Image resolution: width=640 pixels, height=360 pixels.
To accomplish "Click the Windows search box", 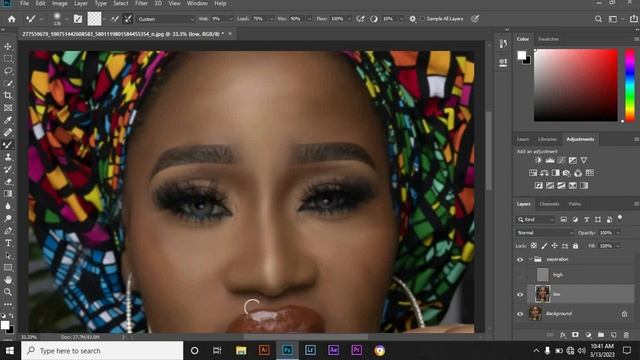I will coord(102,351).
